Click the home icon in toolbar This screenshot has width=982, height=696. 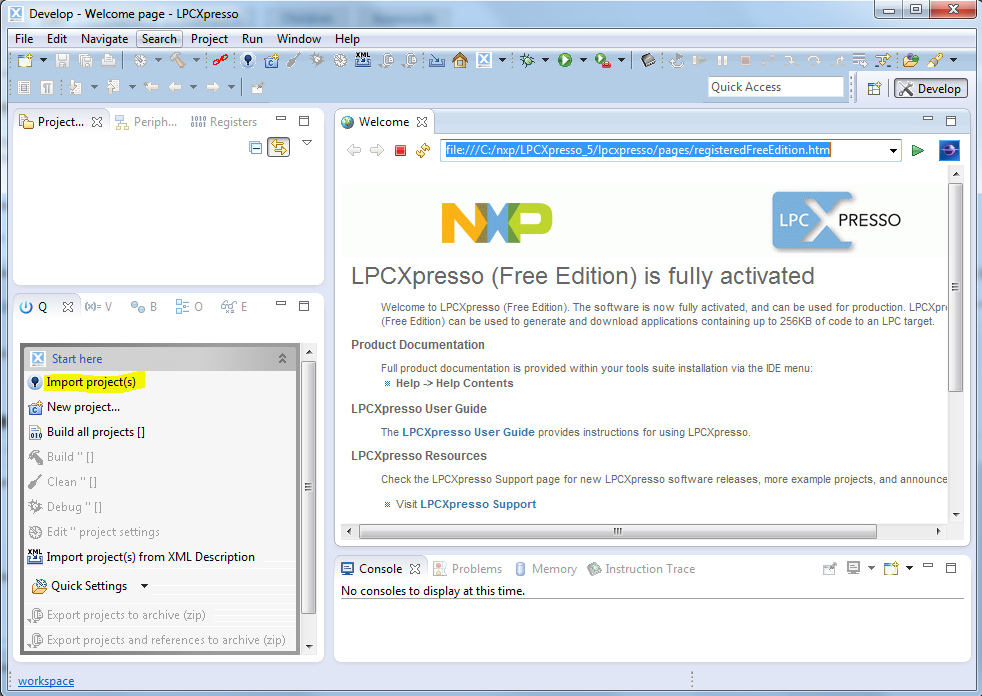[x=460, y=60]
